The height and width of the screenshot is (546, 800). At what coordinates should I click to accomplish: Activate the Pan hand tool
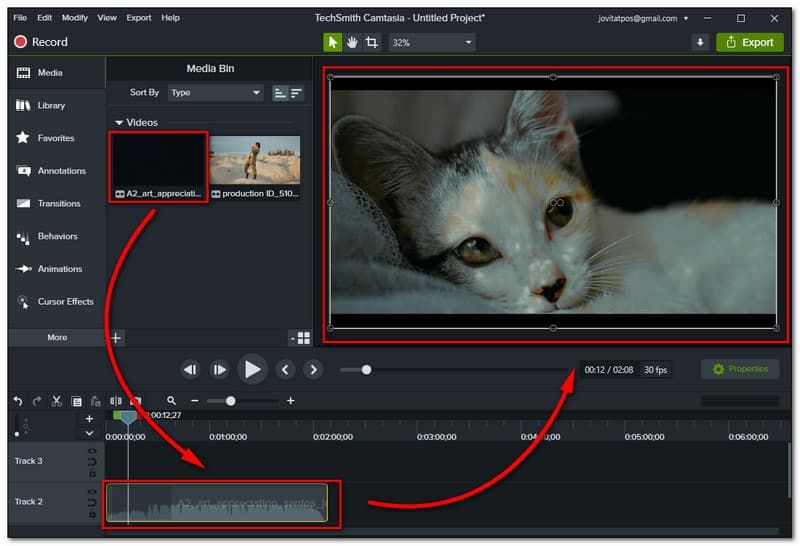(352, 42)
